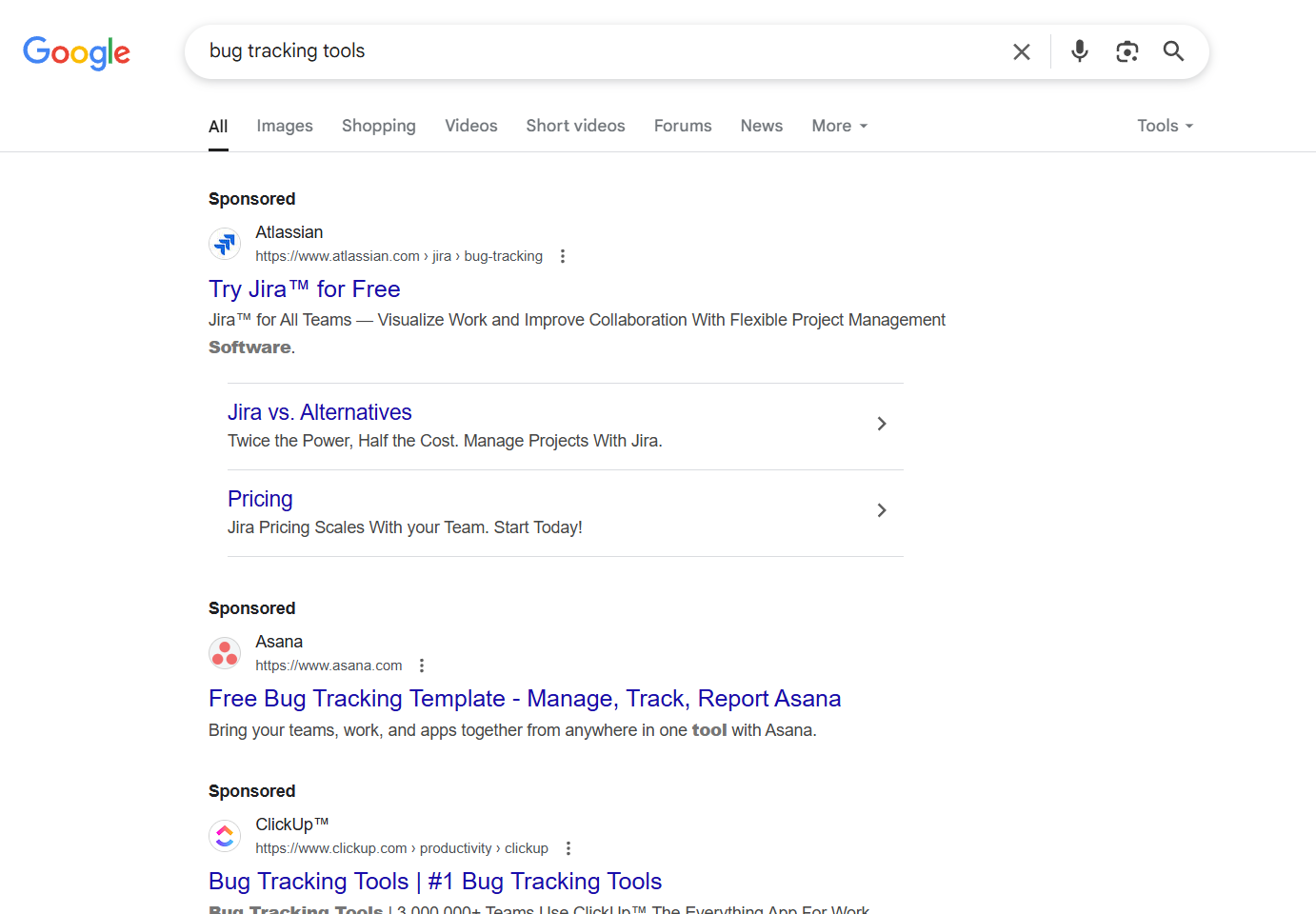The image size is (1316, 914).
Task: Click the clickup.com productivity URL
Action: [402, 848]
